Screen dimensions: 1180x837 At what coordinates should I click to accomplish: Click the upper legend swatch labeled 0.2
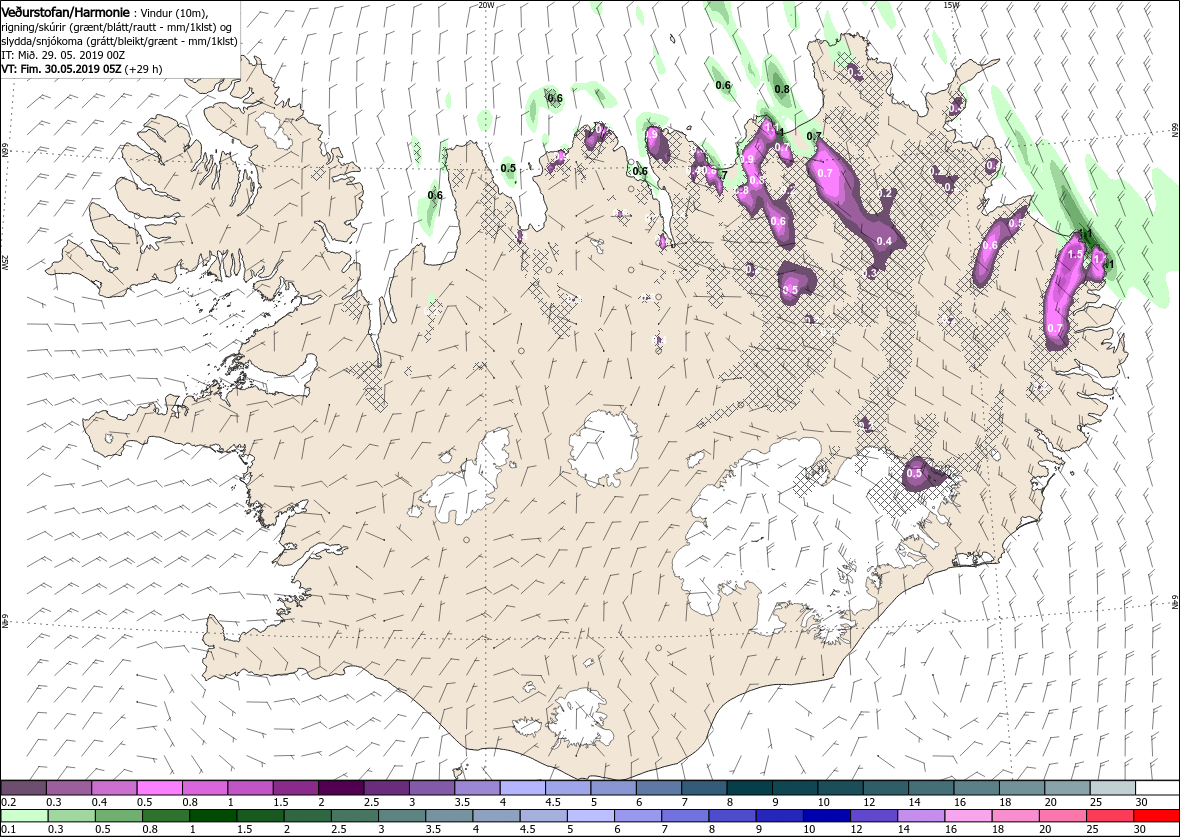coord(24,788)
